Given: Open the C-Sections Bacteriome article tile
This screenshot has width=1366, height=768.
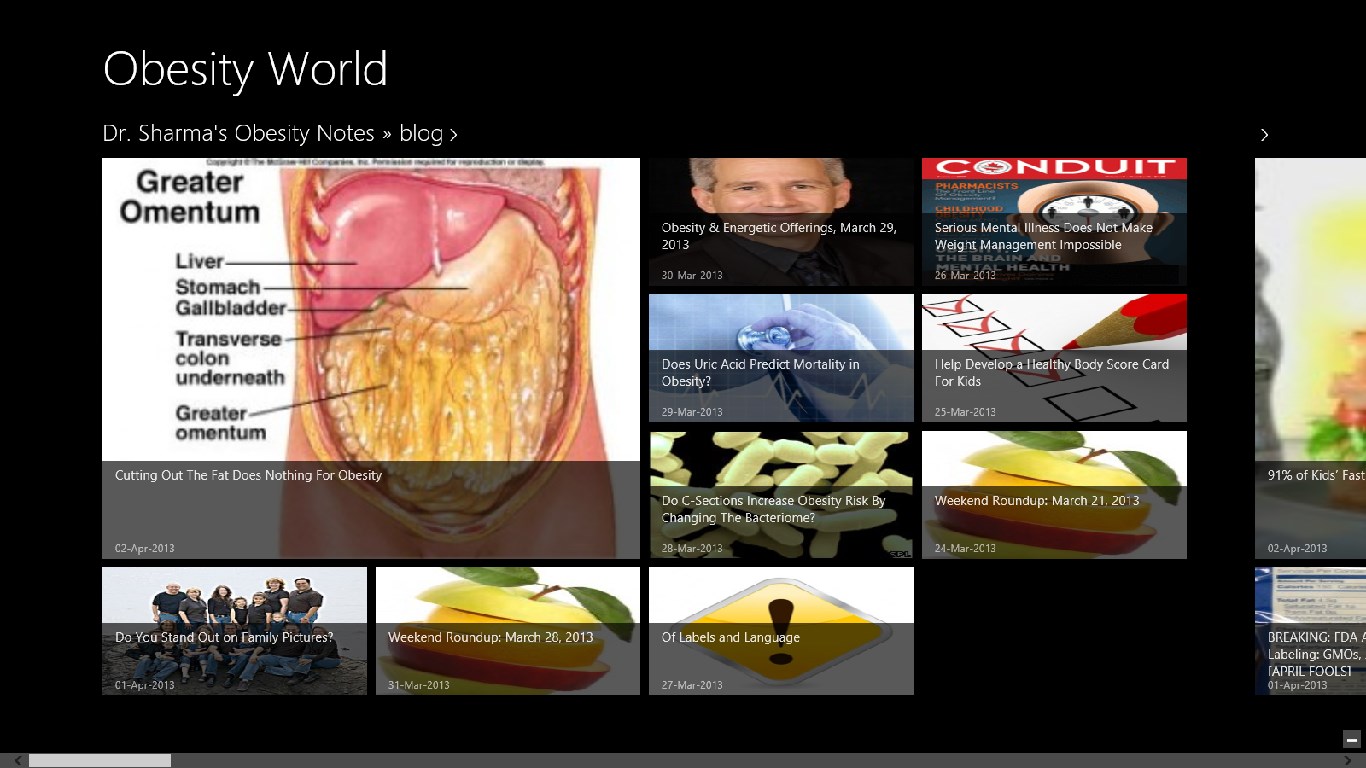Looking at the screenshot, I should pyautogui.click(x=781, y=495).
